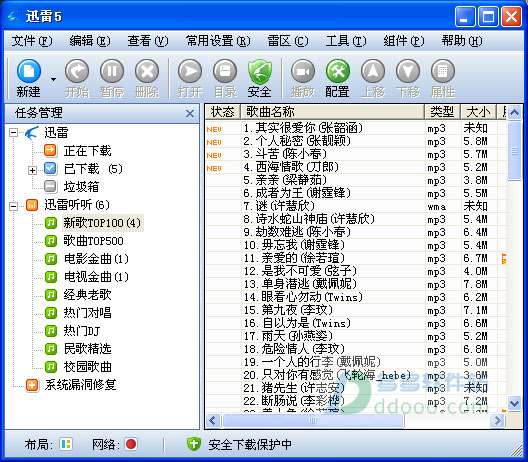Screen dimensions: 528x462
Task: Open the 组件(P) menu
Action: 404,41
